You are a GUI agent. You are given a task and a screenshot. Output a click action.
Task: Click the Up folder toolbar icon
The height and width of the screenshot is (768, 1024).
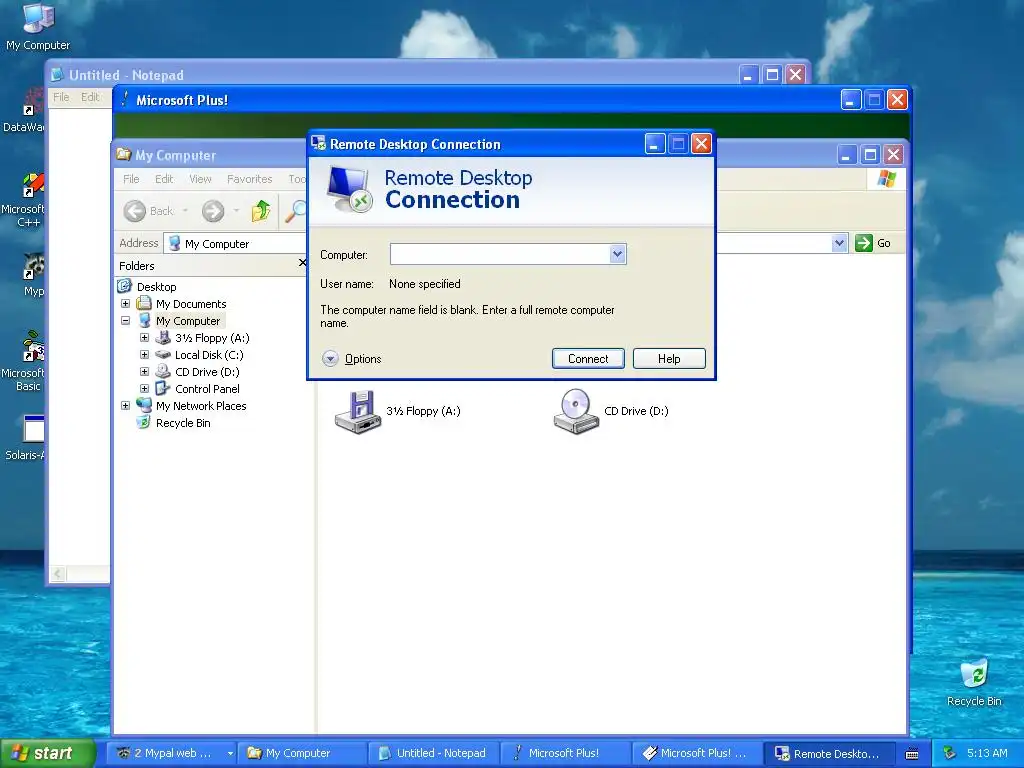[261, 210]
